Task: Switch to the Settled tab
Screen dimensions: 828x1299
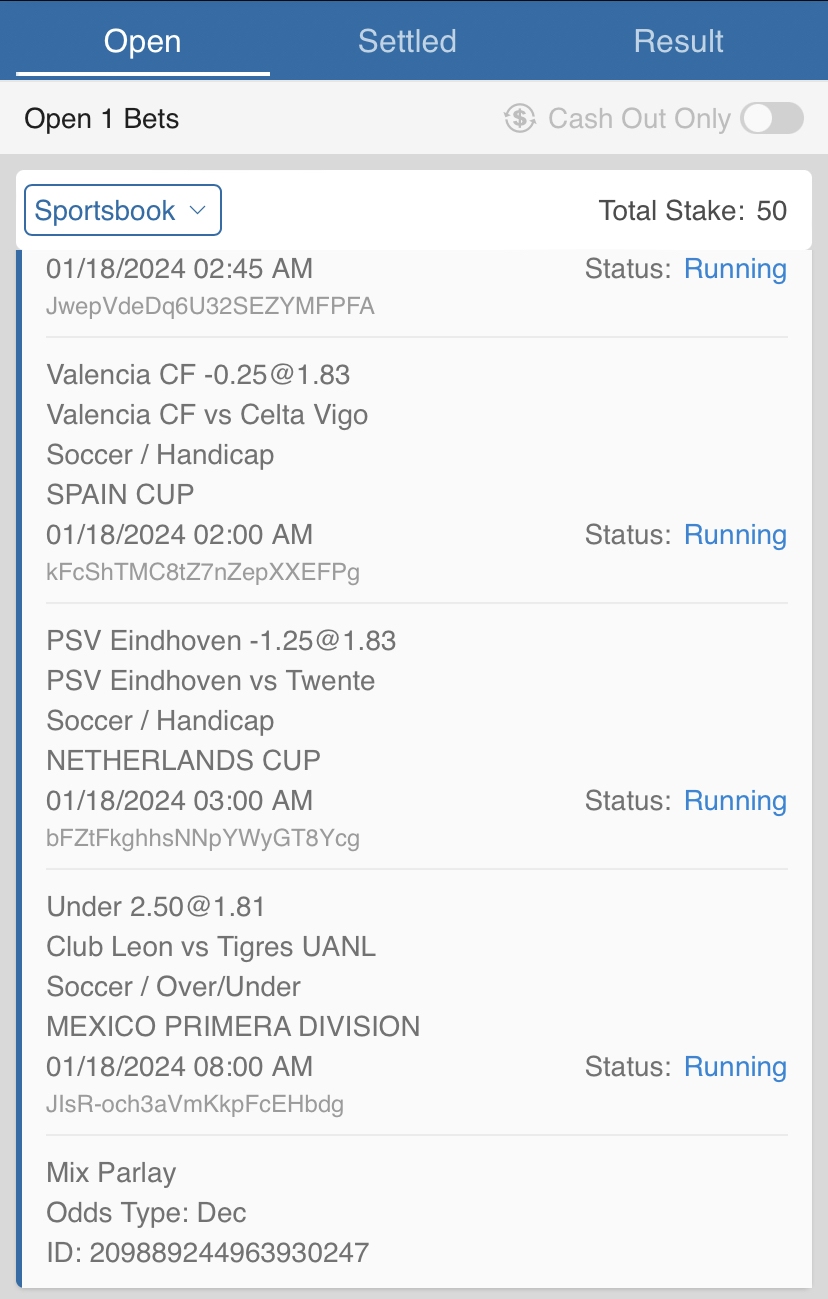Action: click(407, 41)
